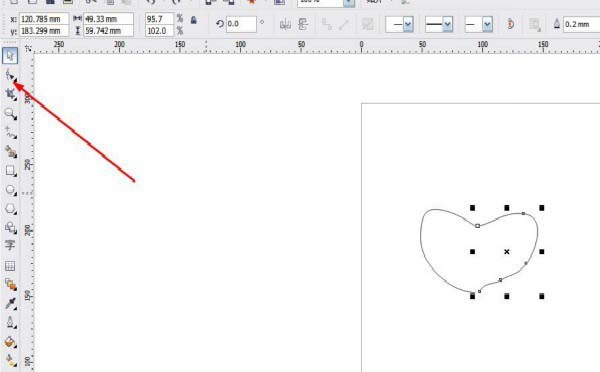600x372 pixels.
Task: Toggle the lock ratio padlock
Action: 194,20
